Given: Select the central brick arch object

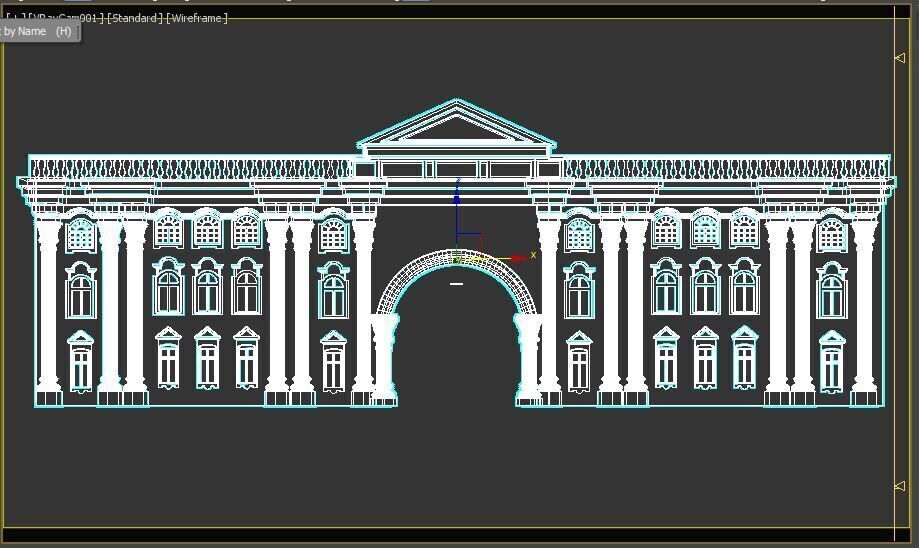Looking at the screenshot, I should pyautogui.click(x=457, y=281).
